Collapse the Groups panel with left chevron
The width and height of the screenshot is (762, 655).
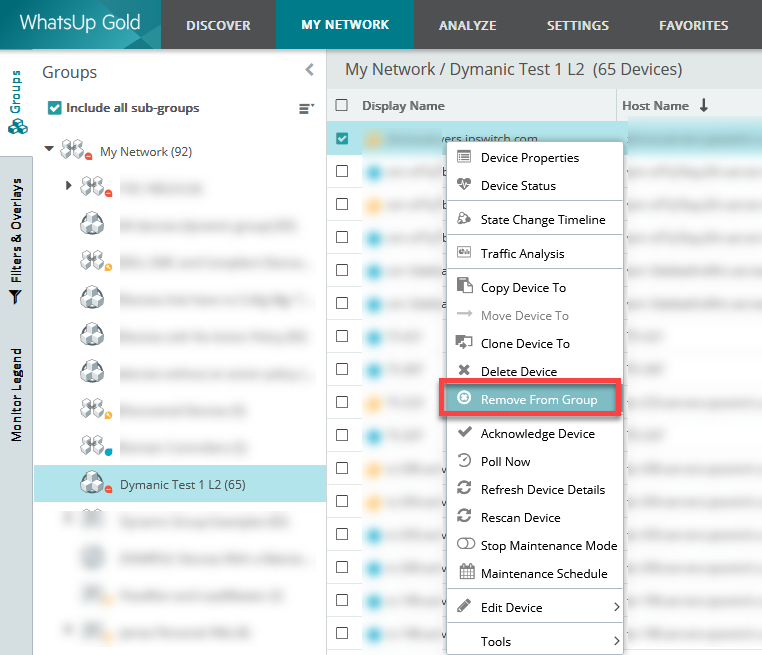click(310, 69)
